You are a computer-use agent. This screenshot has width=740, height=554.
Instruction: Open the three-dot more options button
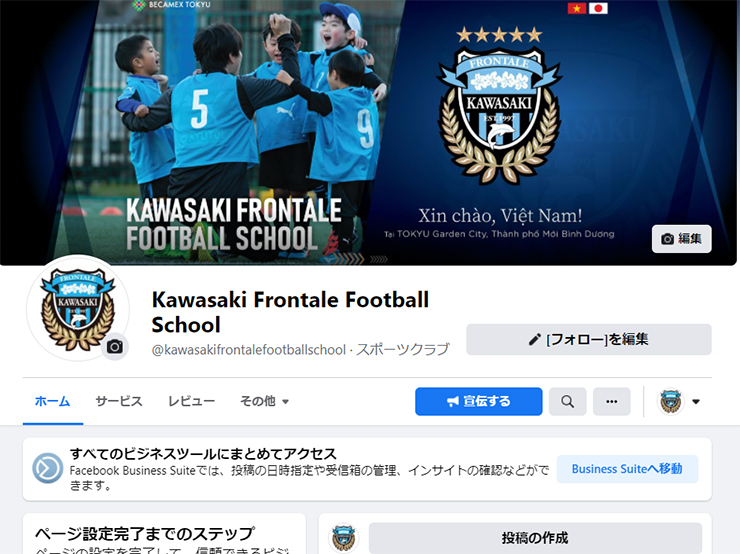(612, 402)
